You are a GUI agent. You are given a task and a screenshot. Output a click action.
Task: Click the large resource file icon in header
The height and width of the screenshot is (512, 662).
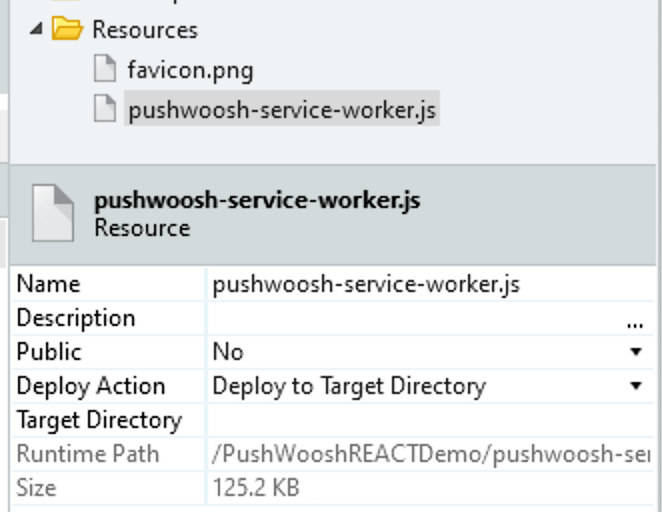click(53, 213)
